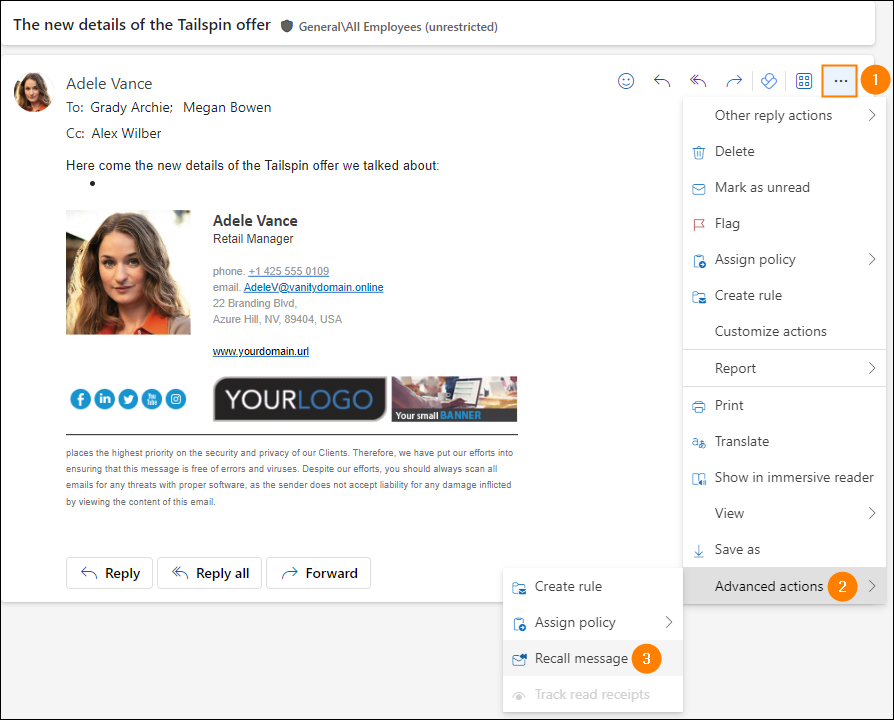Select Show in immersive reader
894x720 pixels.
pos(794,477)
